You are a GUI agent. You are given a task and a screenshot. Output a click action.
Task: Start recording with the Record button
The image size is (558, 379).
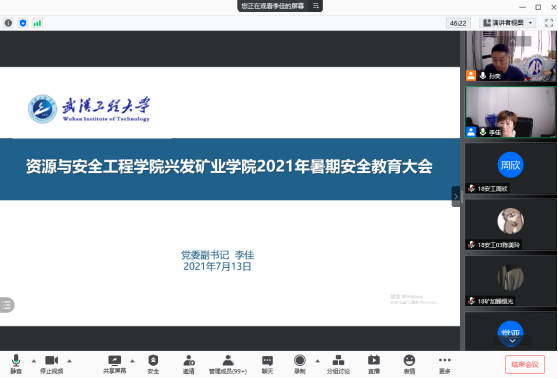click(300, 364)
